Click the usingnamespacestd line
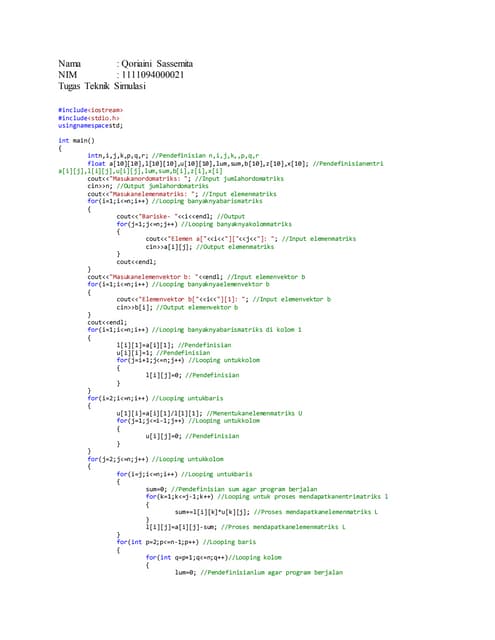 click(90, 126)
